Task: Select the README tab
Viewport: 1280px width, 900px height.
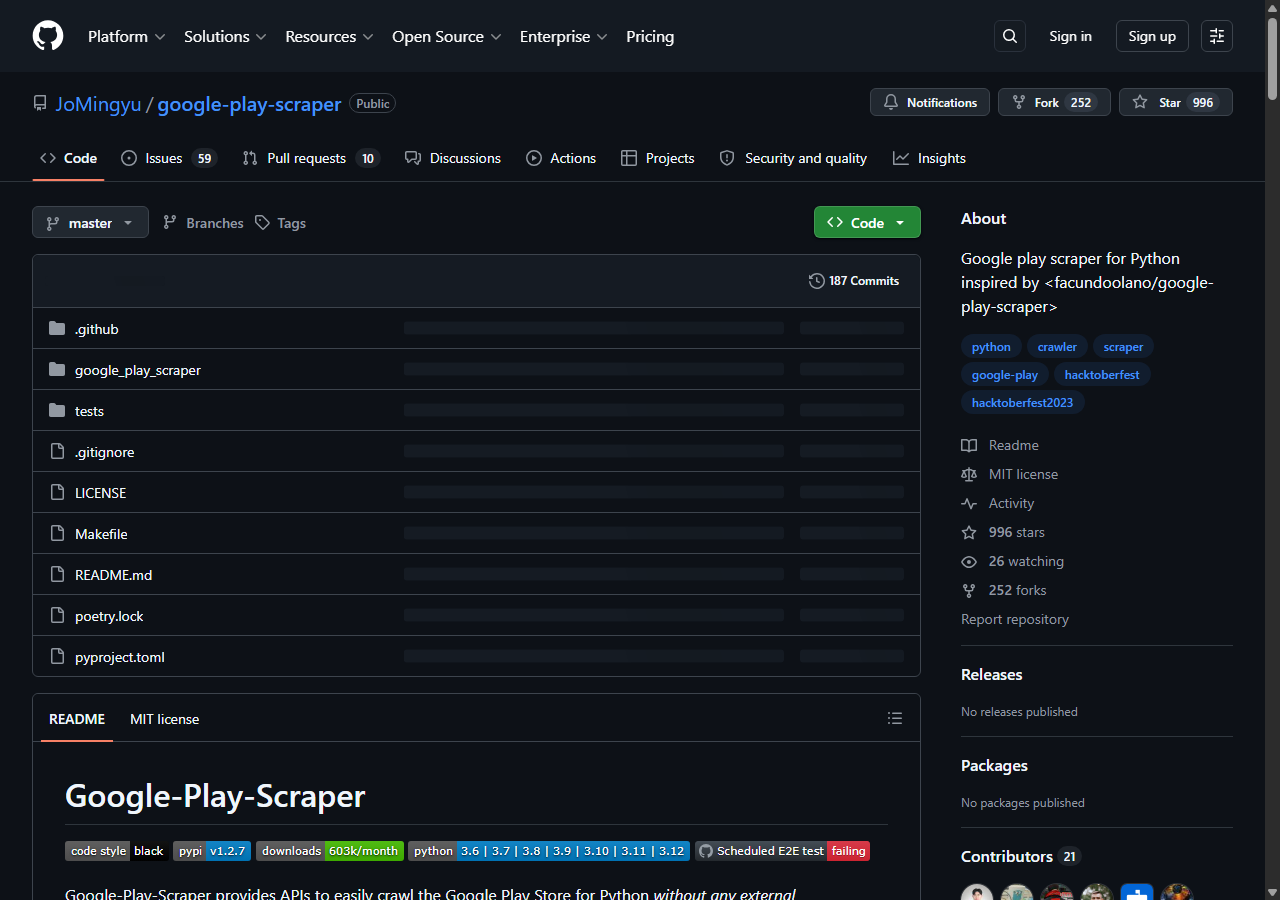Action: coord(77,719)
